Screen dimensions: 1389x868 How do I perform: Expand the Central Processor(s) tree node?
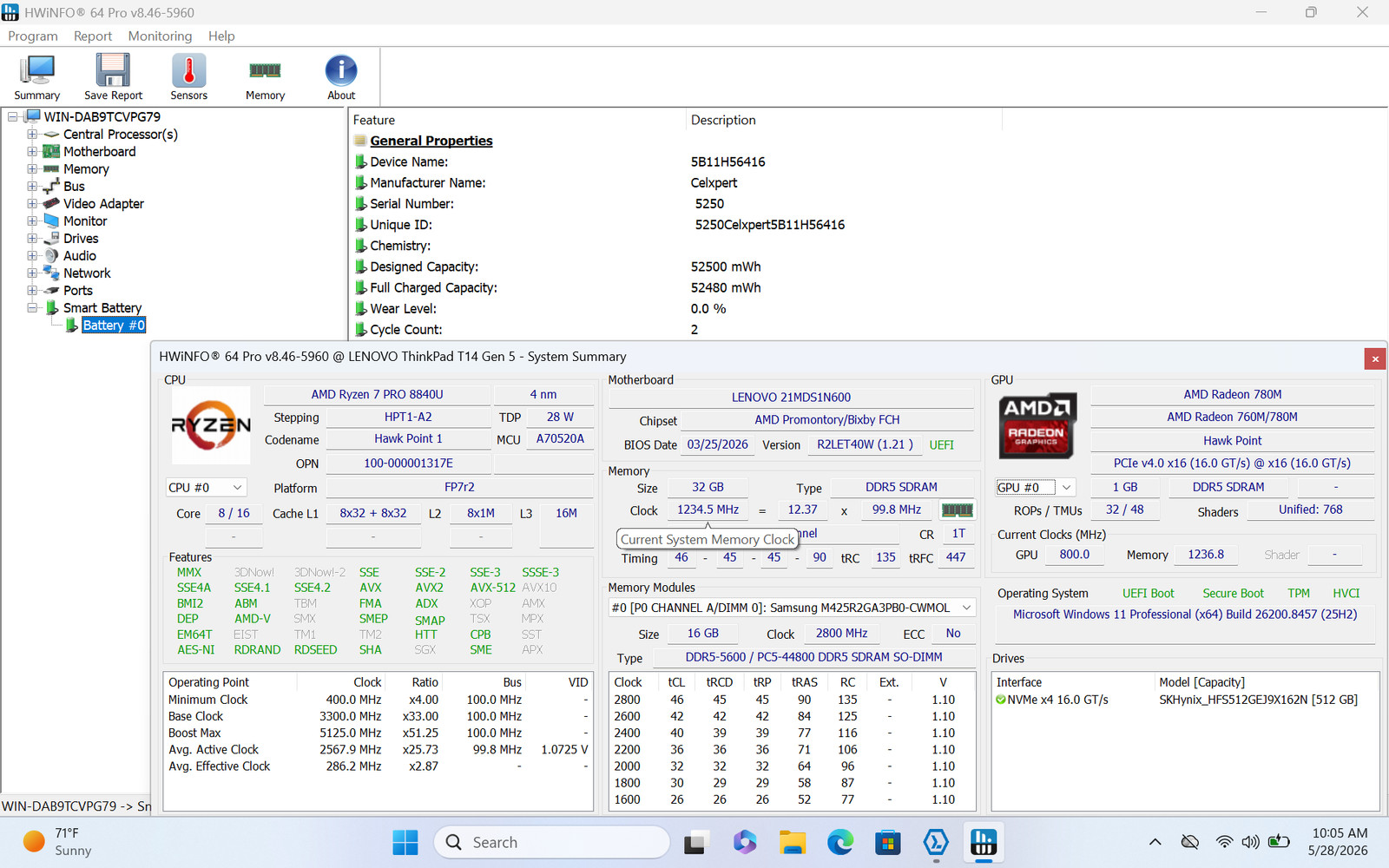tap(32, 135)
